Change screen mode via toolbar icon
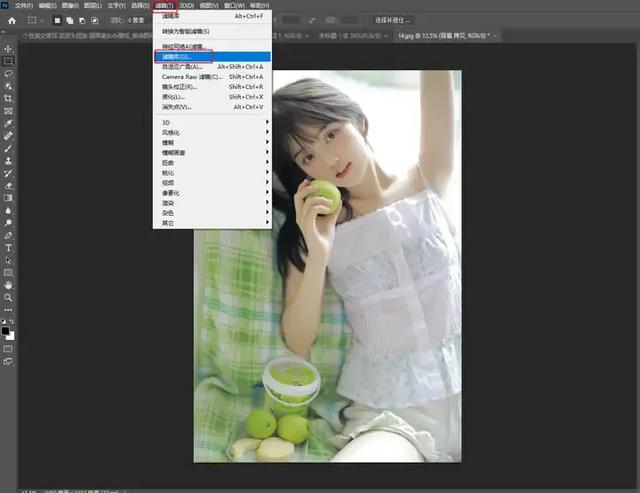 pyautogui.click(x=8, y=362)
